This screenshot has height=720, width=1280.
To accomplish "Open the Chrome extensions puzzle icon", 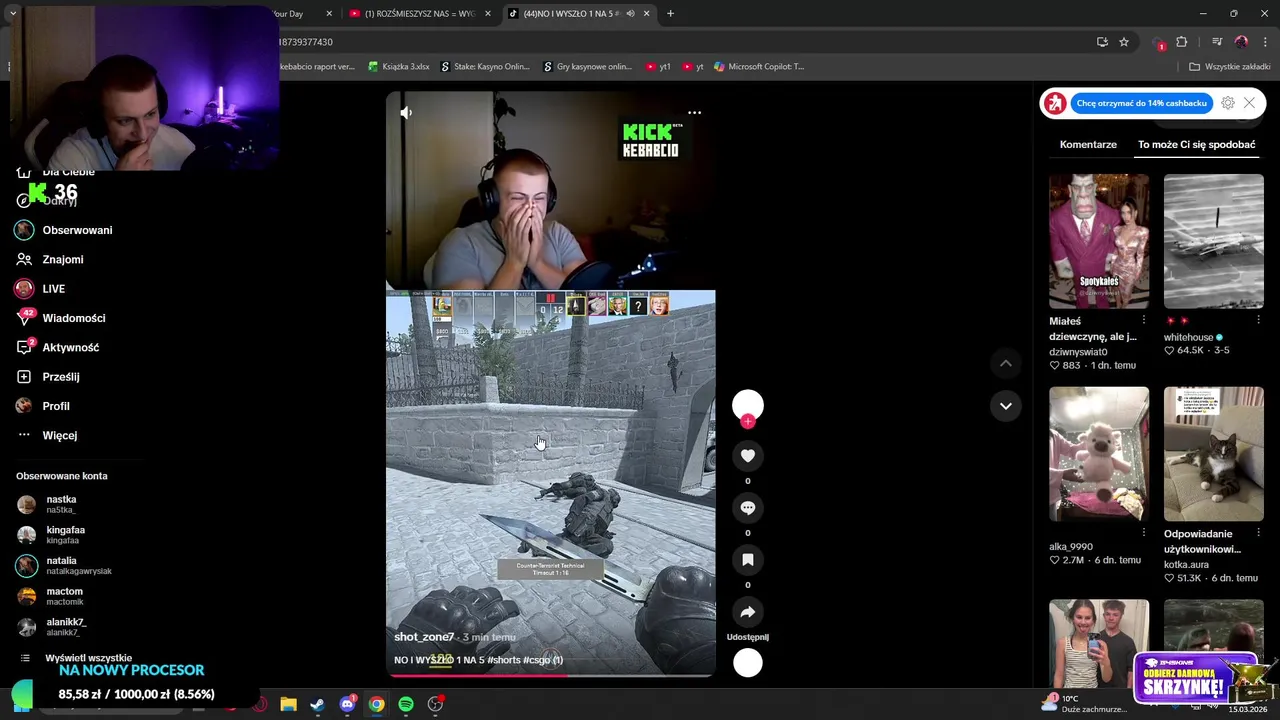I will [1182, 42].
